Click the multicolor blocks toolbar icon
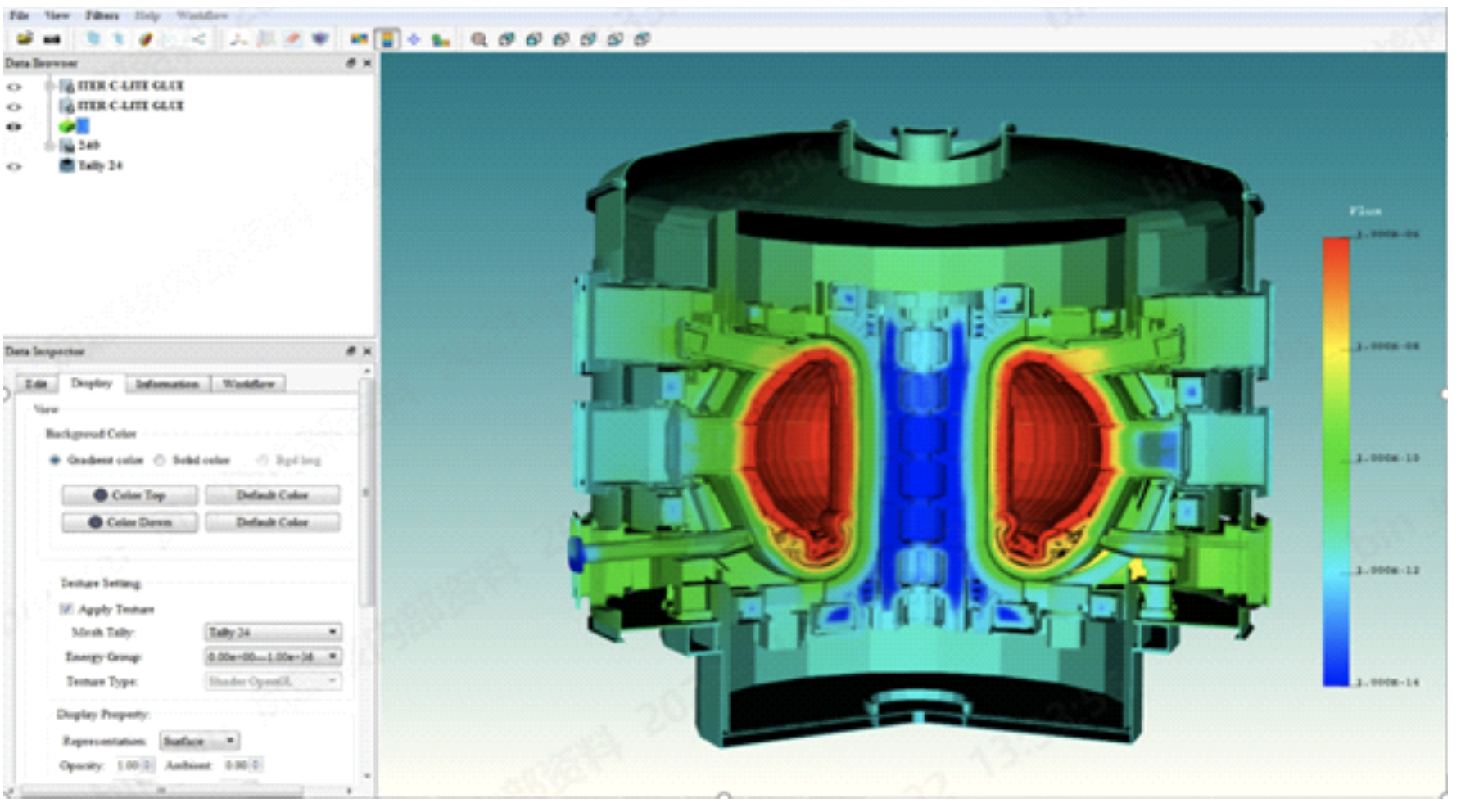 (359, 38)
